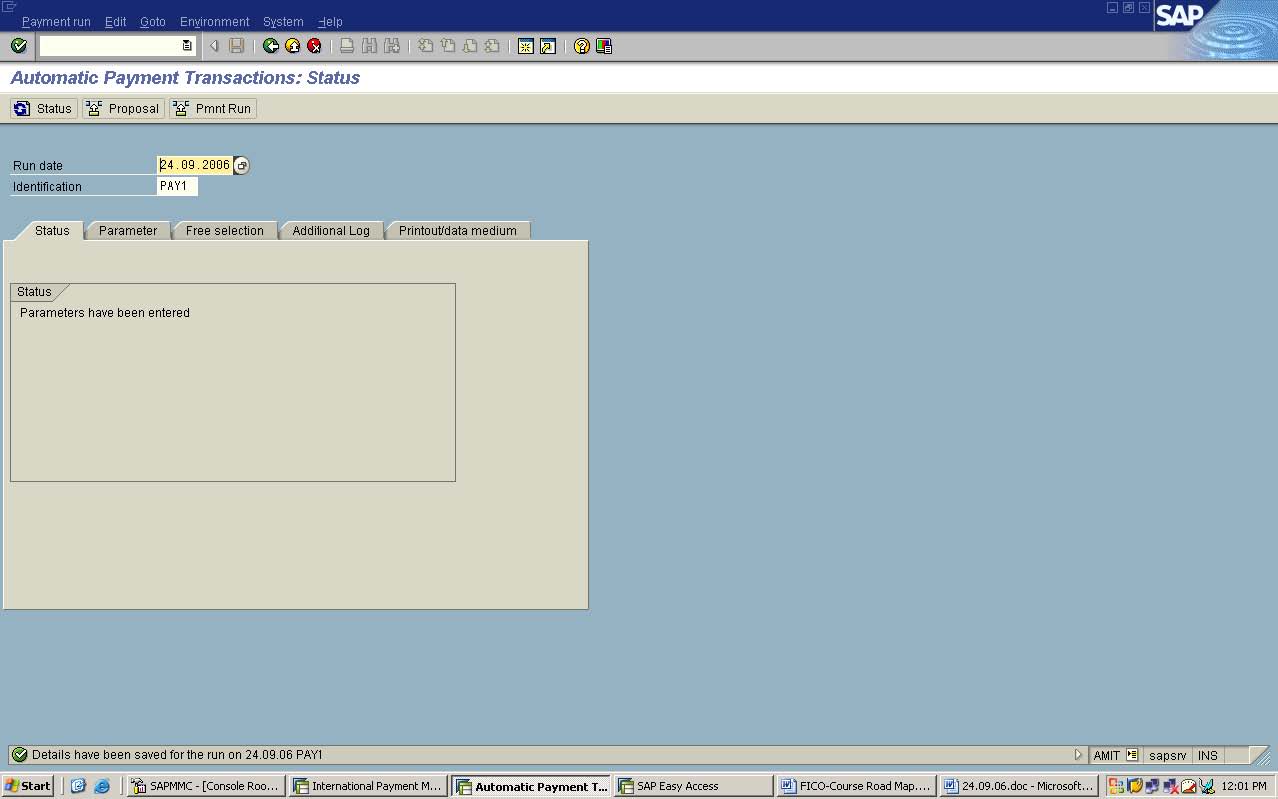Click the green Enter checkmark icon

18,46
